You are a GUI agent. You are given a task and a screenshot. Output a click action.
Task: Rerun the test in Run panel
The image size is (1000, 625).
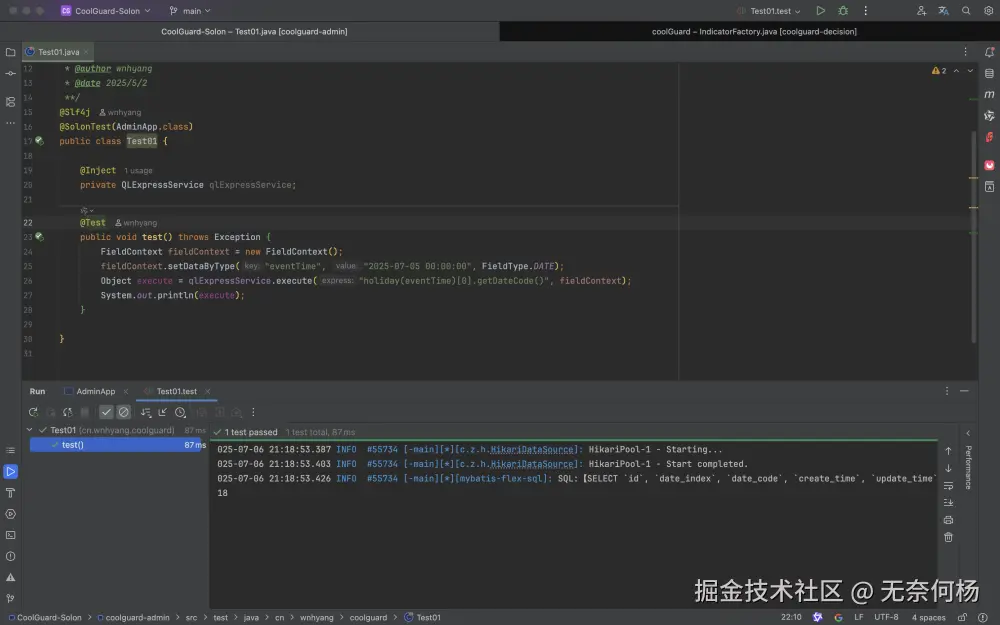(33, 413)
